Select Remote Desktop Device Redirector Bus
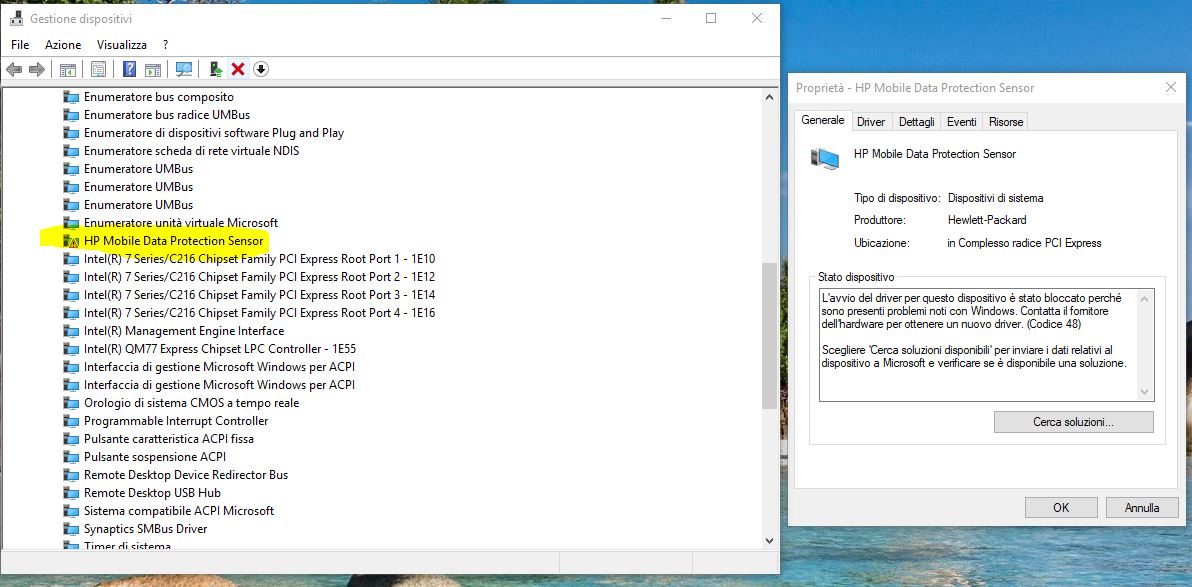This screenshot has height=587, width=1192. (x=186, y=474)
